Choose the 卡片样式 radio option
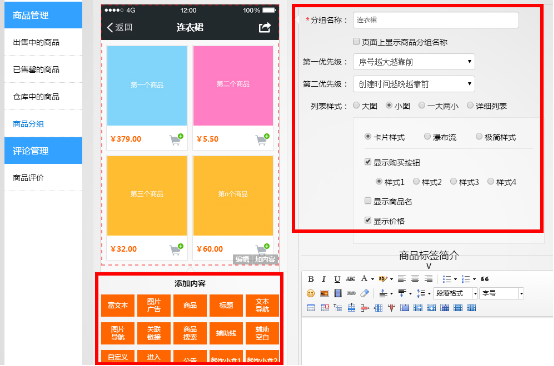This screenshot has height=366, width=554. [x=368, y=136]
